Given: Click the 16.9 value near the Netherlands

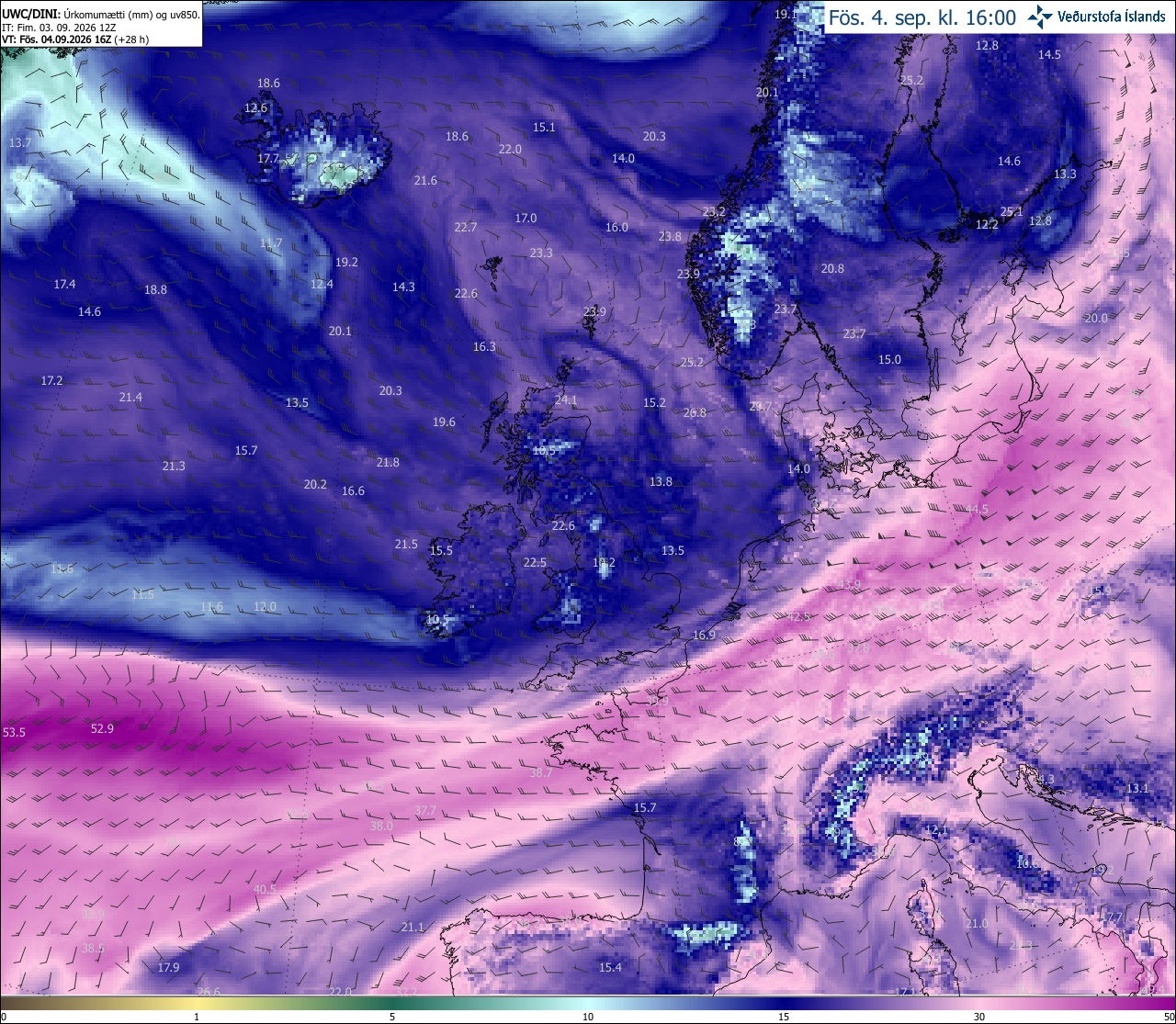Looking at the screenshot, I should [x=704, y=636].
